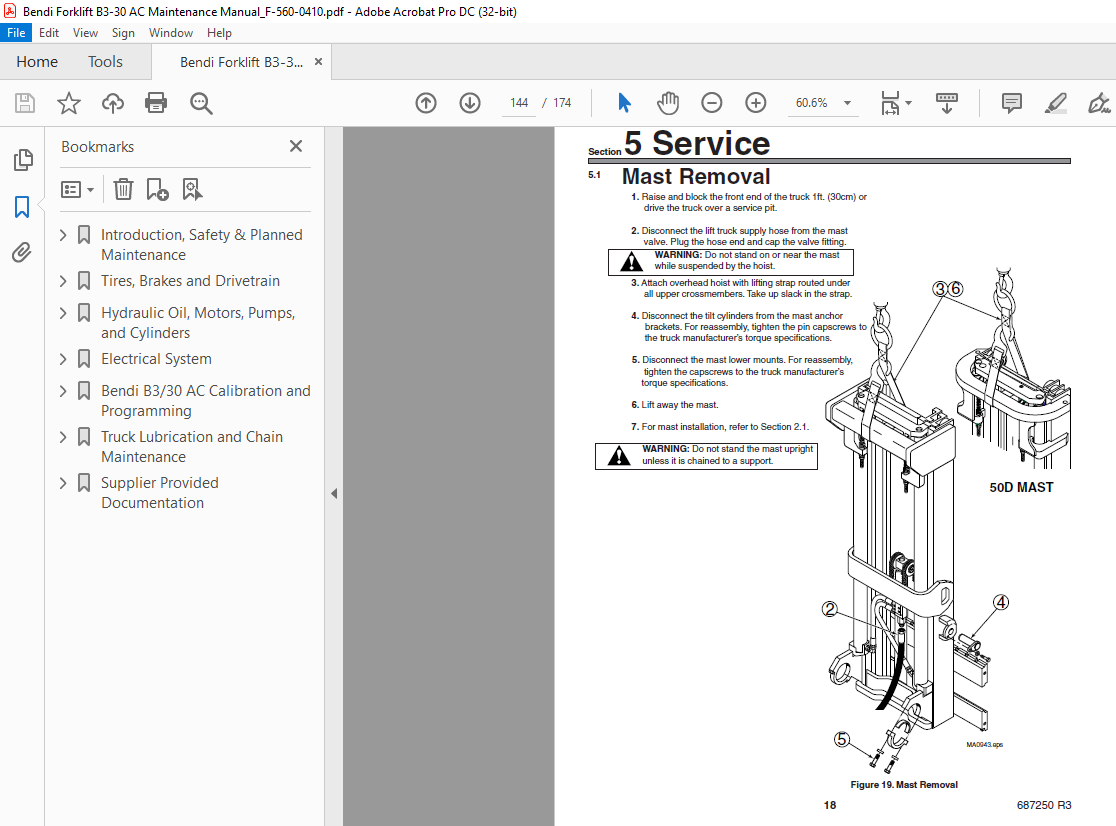
Task: Expand Truck Lubrication and Chain Maintenance bookmark
Action: [63, 437]
